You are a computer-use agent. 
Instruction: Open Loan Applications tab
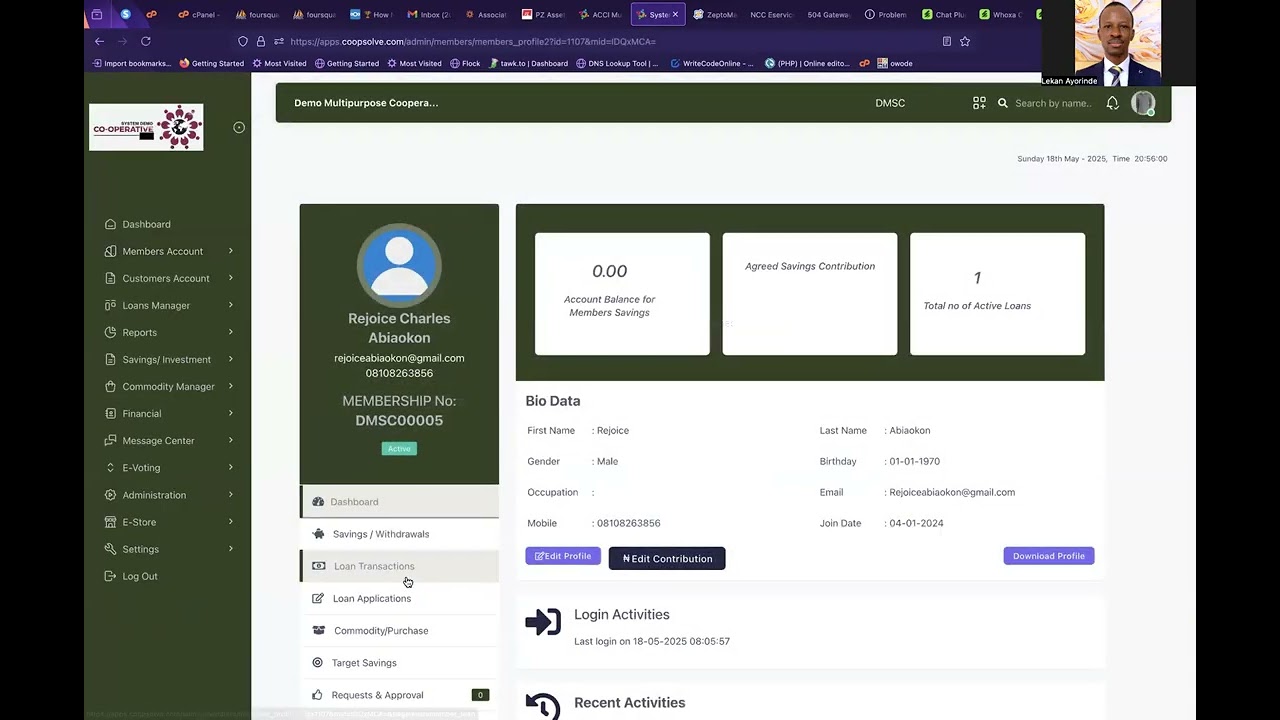[399, 598]
